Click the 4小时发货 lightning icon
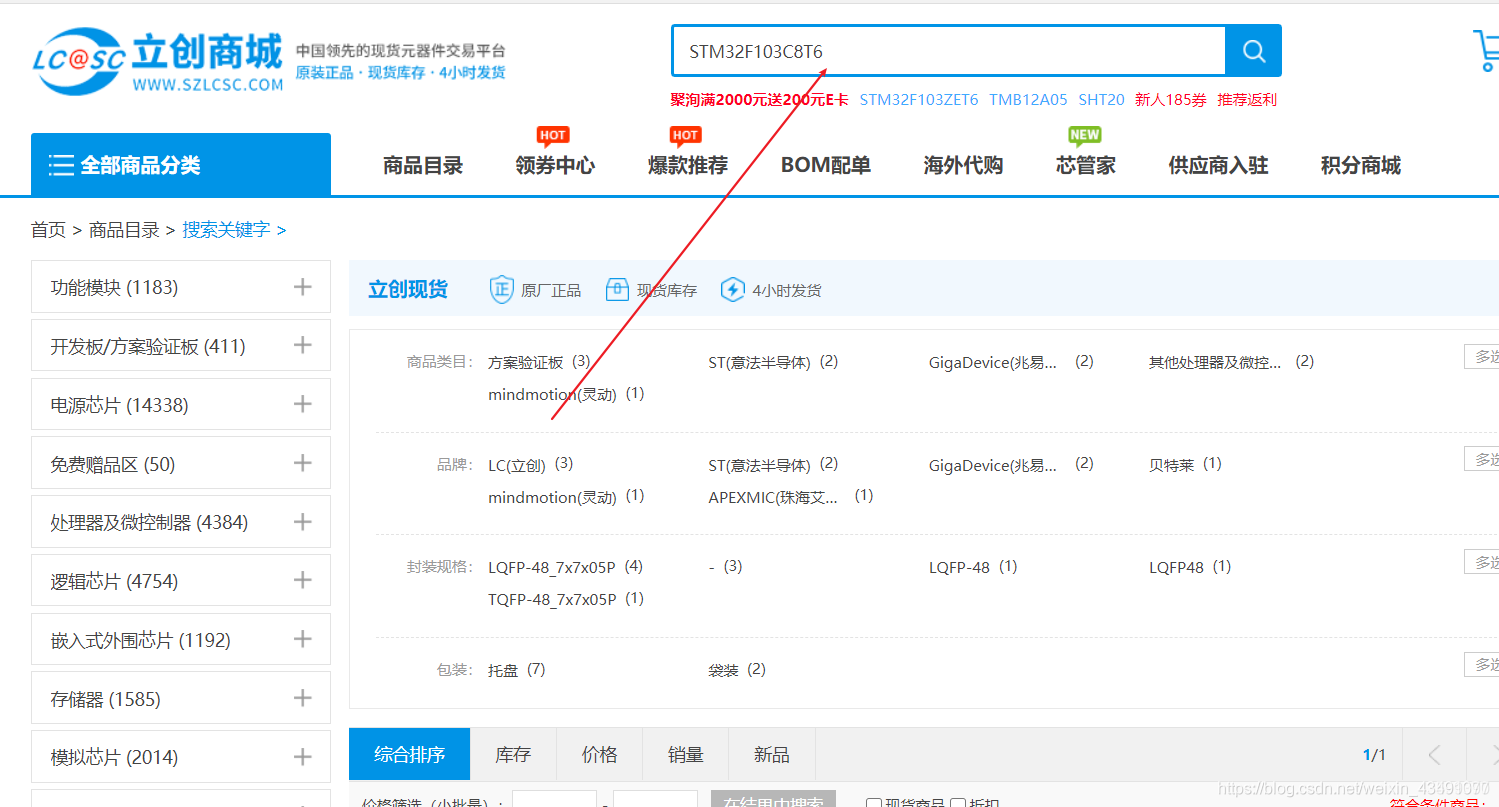This screenshot has height=807, width=1499. [733, 289]
